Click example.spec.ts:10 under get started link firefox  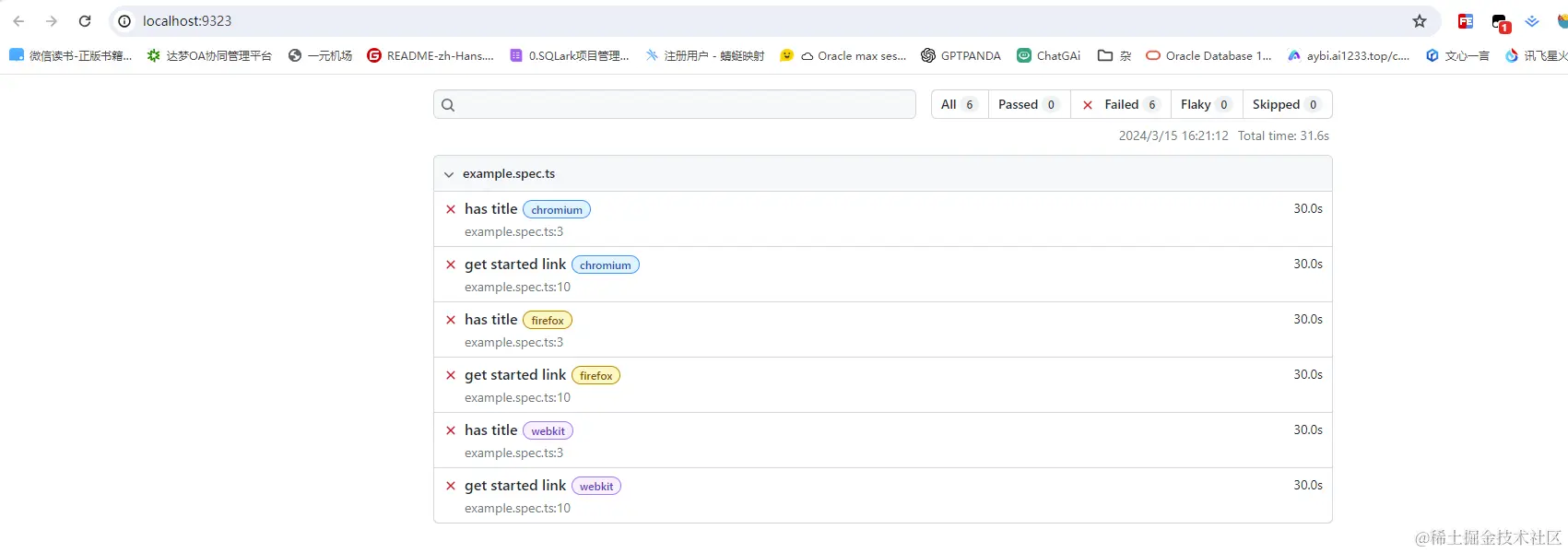tap(517, 397)
